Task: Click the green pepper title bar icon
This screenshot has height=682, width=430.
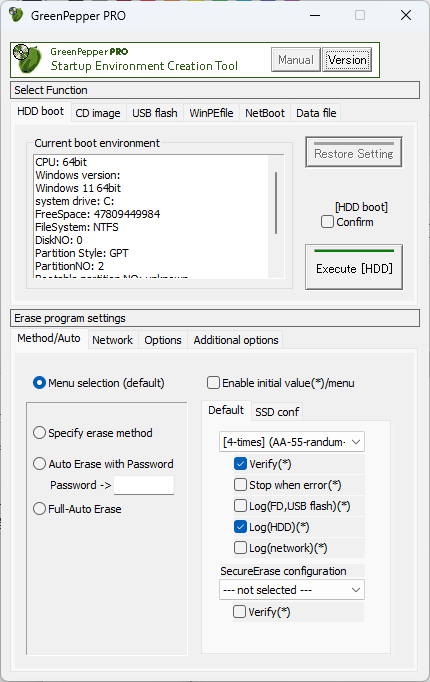Action: tap(17, 15)
